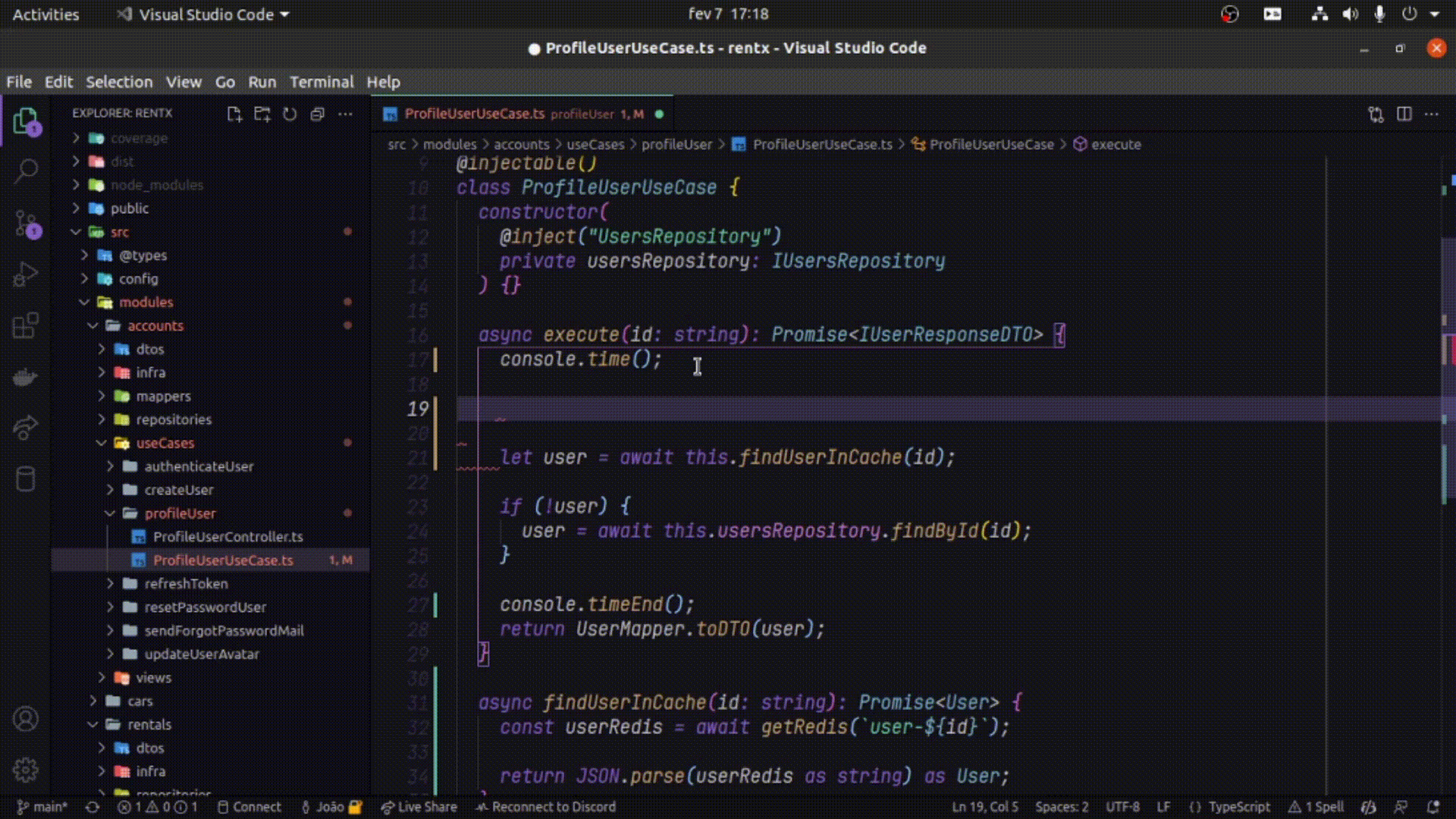Screen dimensions: 1456x819
Task: Open Source Control view icon
Action: (26, 224)
